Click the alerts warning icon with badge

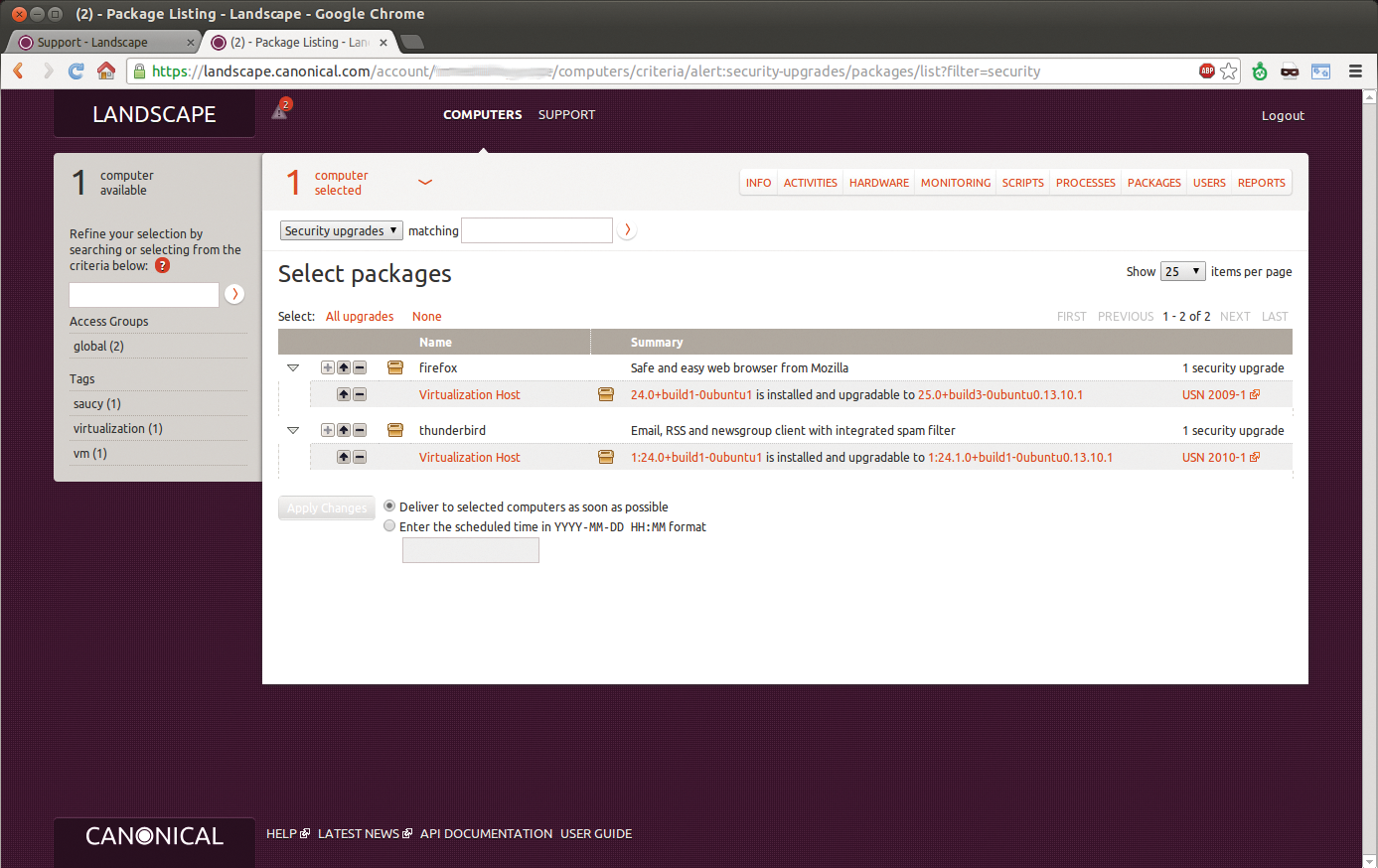pyautogui.click(x=281, y=110)
